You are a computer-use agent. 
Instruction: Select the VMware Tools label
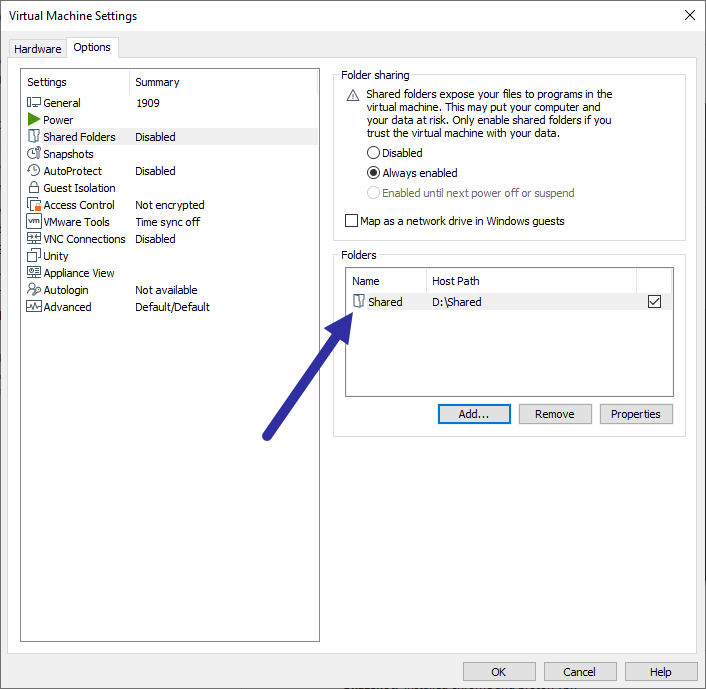click(77, 222)
